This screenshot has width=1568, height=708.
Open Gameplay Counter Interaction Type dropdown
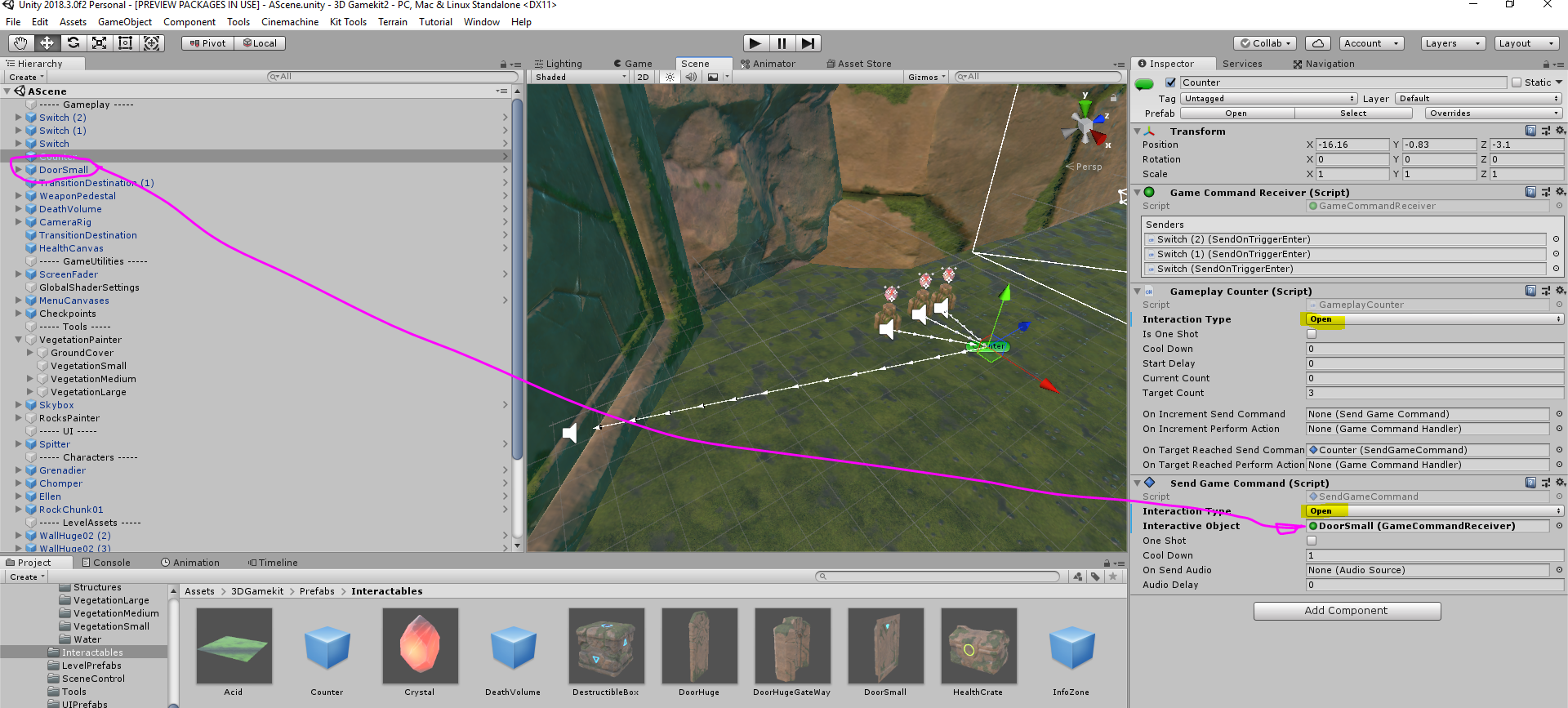[x=1434, y=319]
